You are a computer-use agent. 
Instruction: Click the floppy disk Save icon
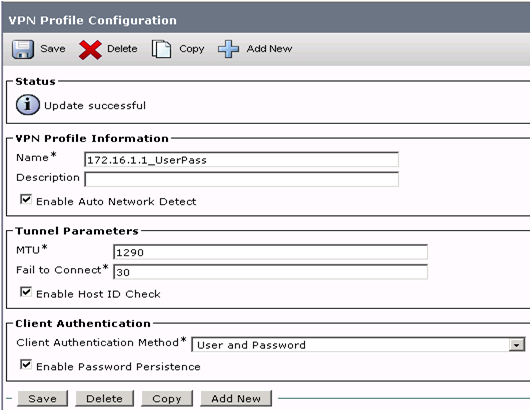coord(23,49)
